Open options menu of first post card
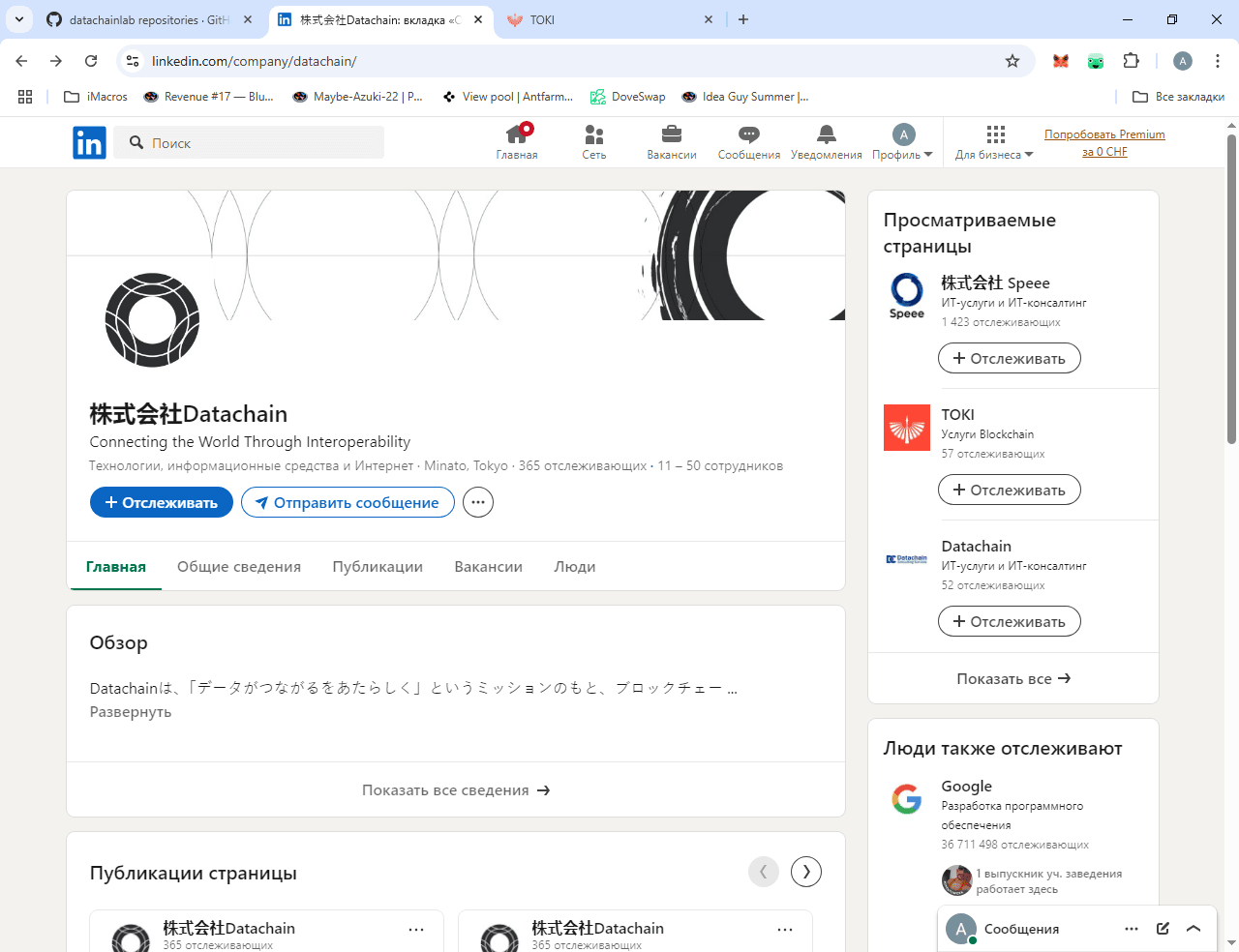1239x952 pixels. tap(416, 930)
